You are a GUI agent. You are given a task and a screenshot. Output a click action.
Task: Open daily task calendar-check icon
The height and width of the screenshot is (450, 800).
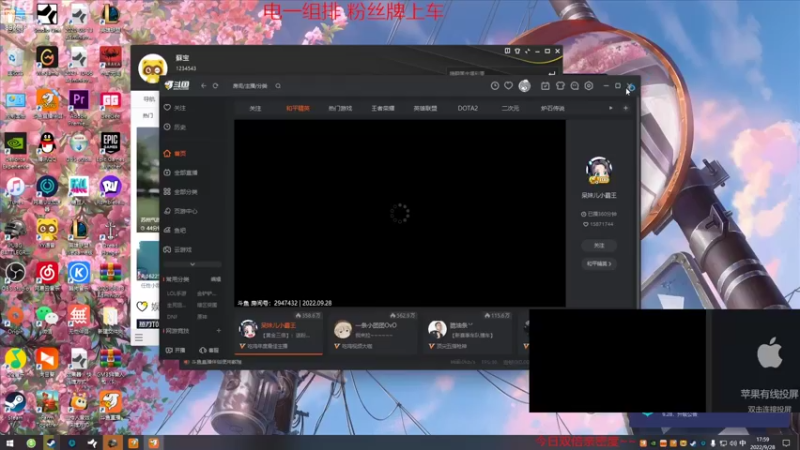coord(545,86)
